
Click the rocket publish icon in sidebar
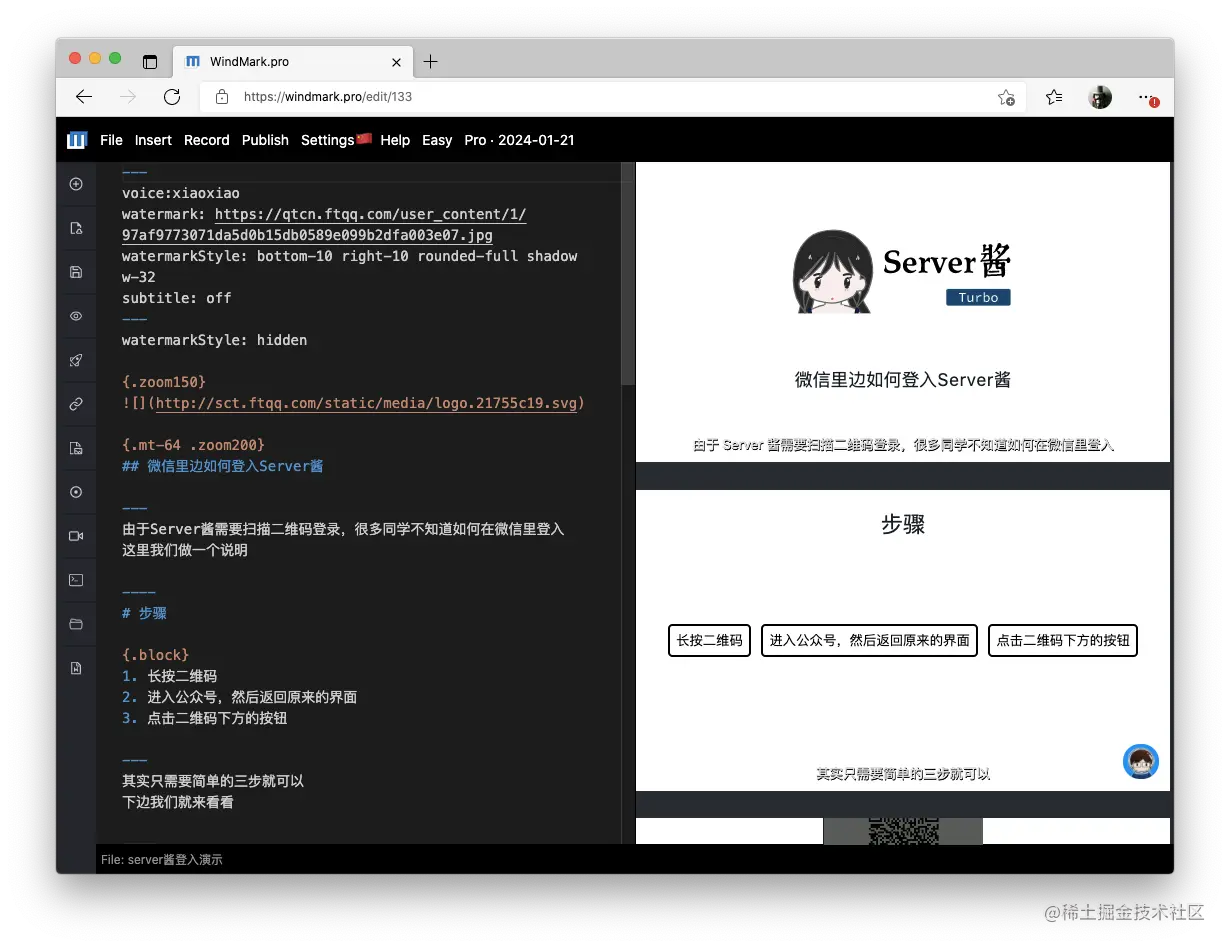click(x=76, y=360)
